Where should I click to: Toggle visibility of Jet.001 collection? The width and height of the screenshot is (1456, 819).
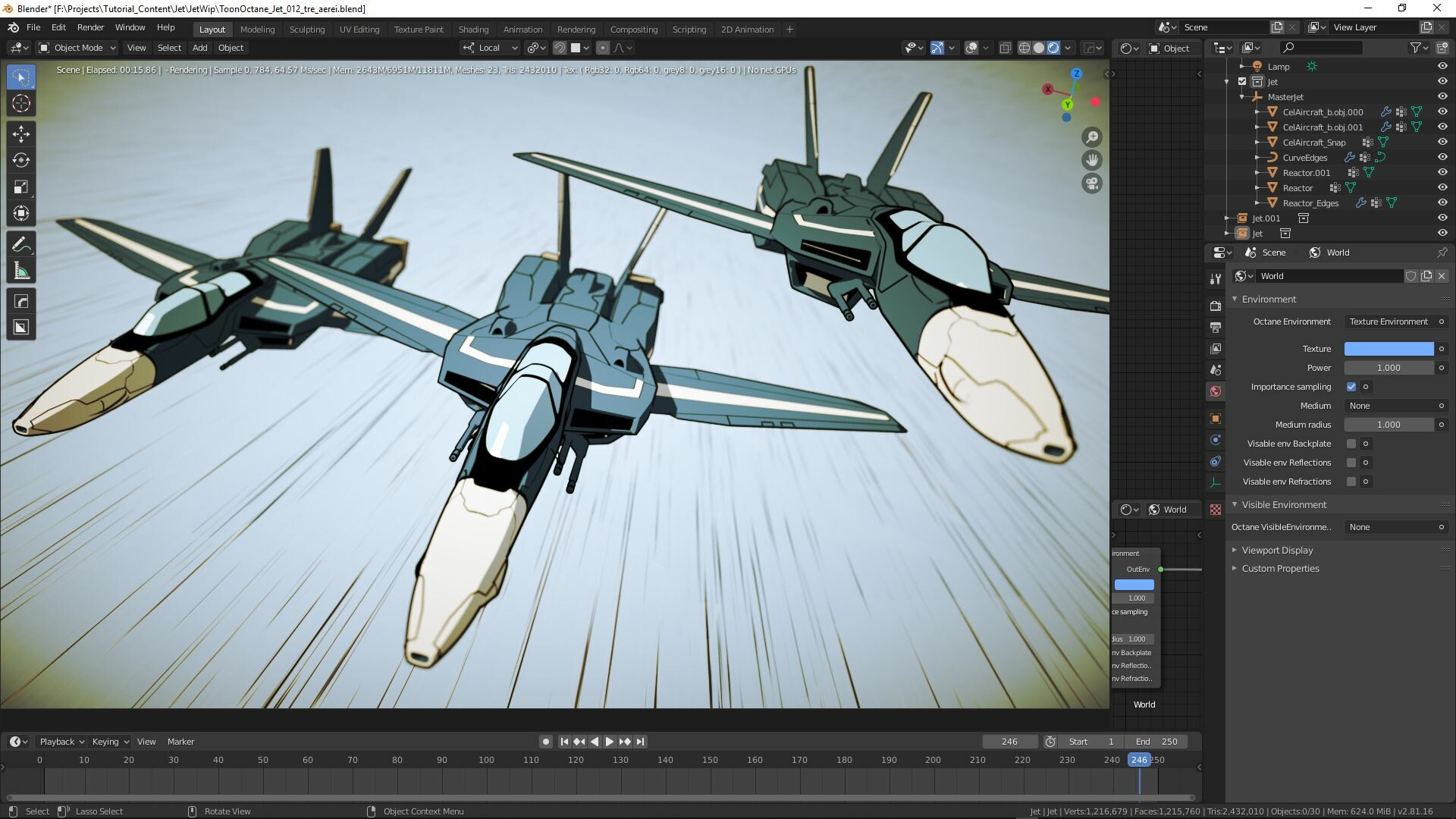click(x=1442, y=218)
